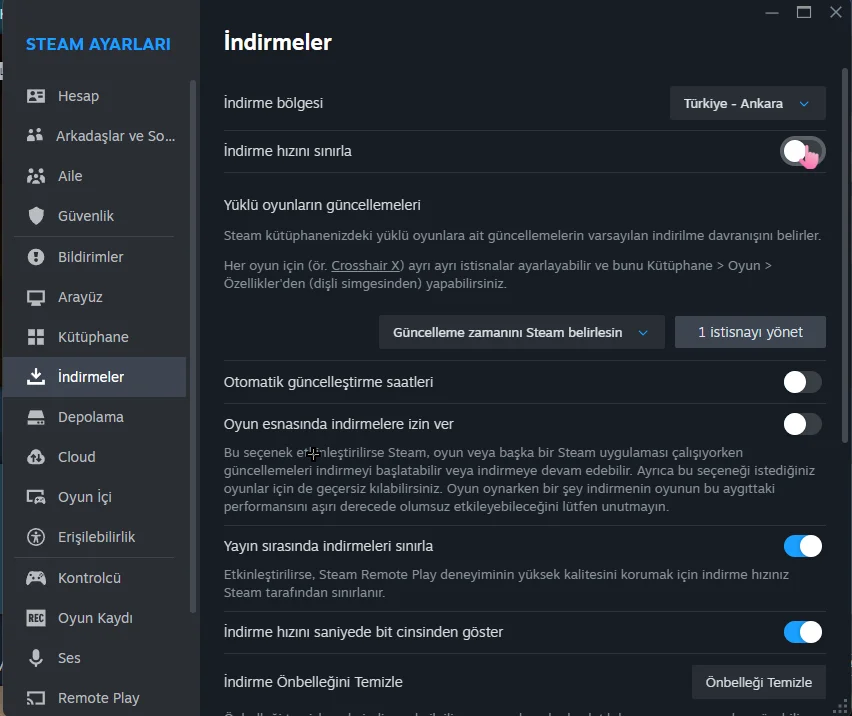
Task: Click the Oyun İçi overlay icon
Action: (x=36, y=497)
